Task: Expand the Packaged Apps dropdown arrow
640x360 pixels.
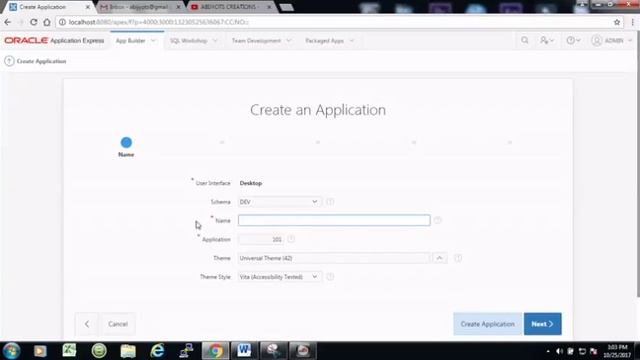Action: 352,41
